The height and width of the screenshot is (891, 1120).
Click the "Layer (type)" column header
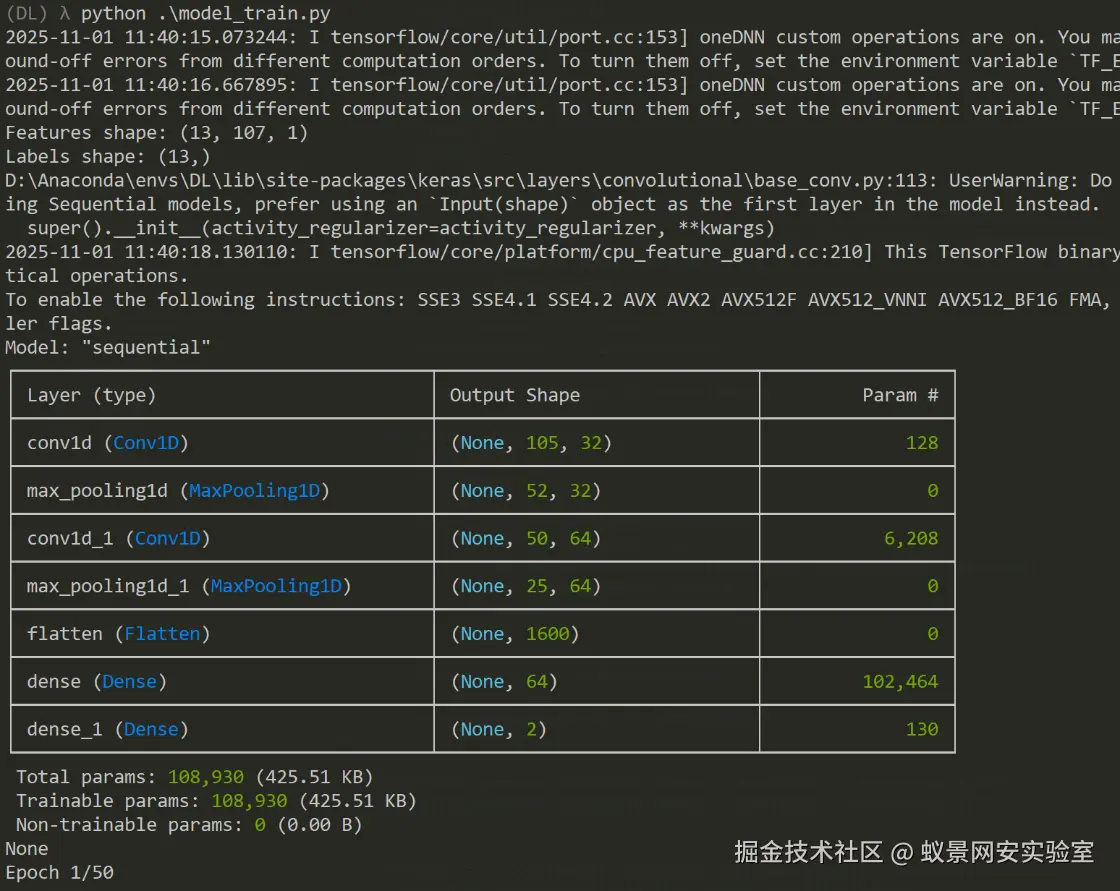tap(92, 395)
